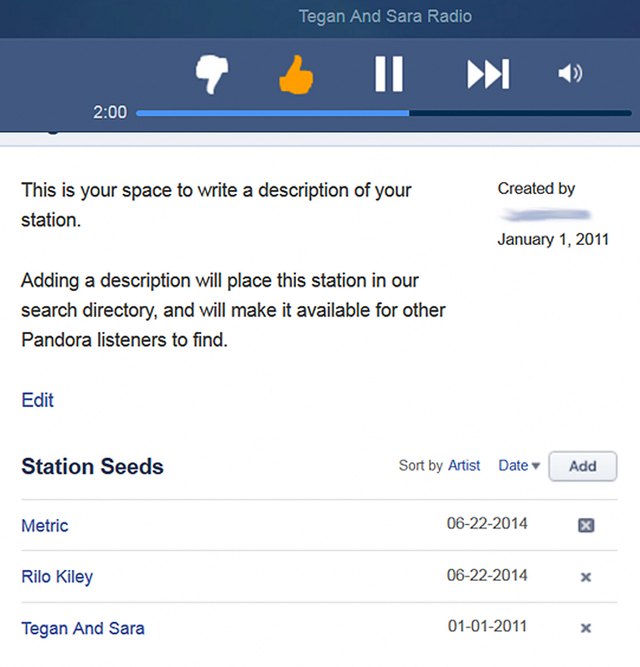Remove the Rilo Kiley seed
Image resolution: width=640 pixels, height=667 pixels.
586,577
